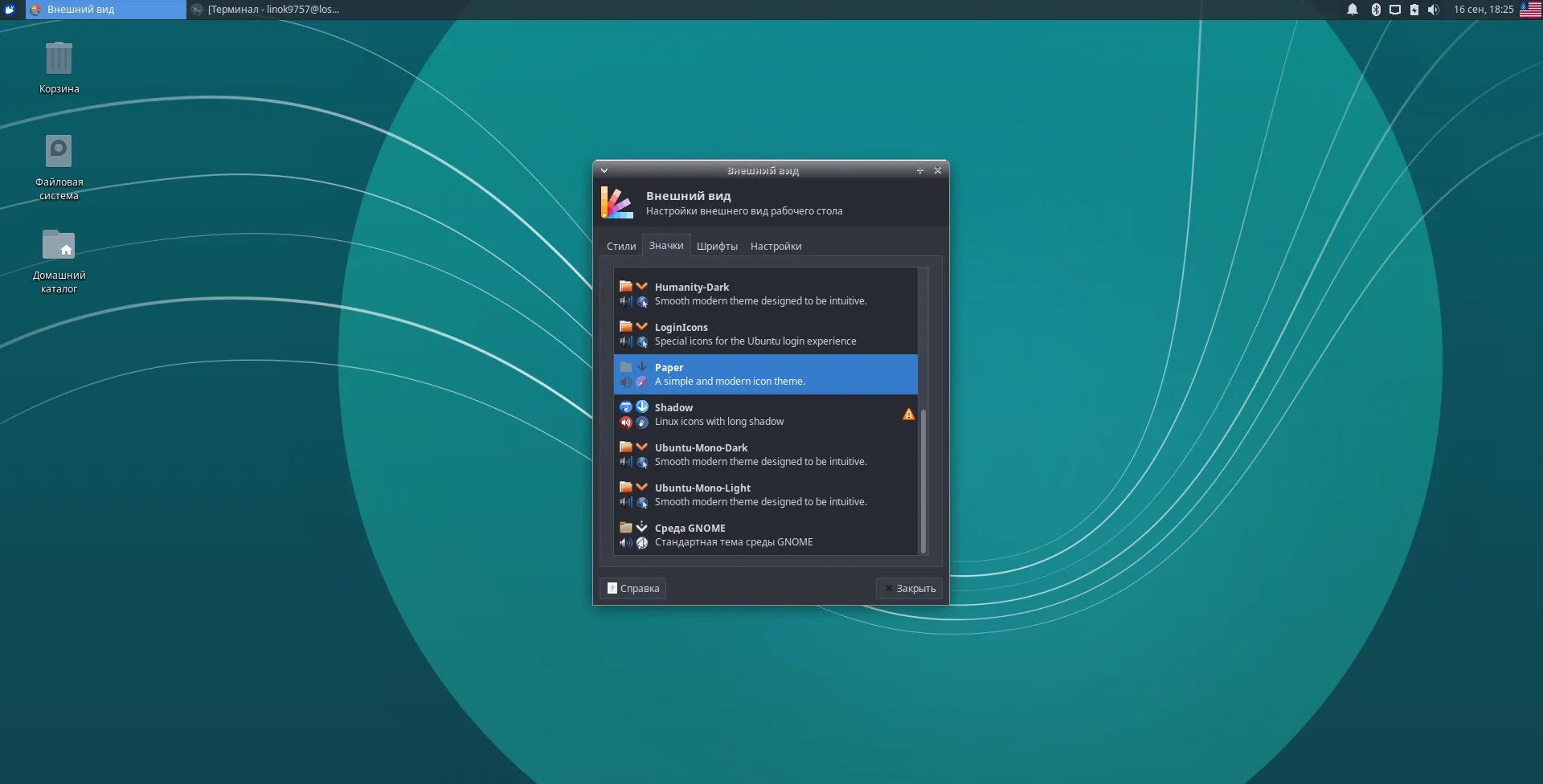Select the Домашний каталог desktop icon
Image resolution: width=1543 pixels, height=784 pixels.
point(59,261)
